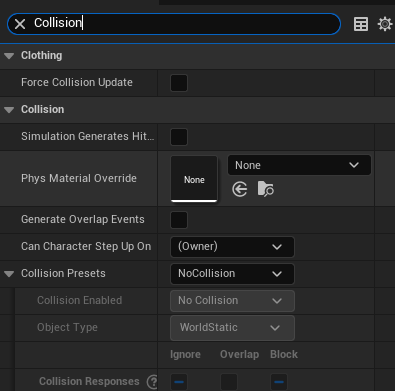395x391 pixels.
Task: Open Collision Enabled dropdown
Action: (232, 301)
